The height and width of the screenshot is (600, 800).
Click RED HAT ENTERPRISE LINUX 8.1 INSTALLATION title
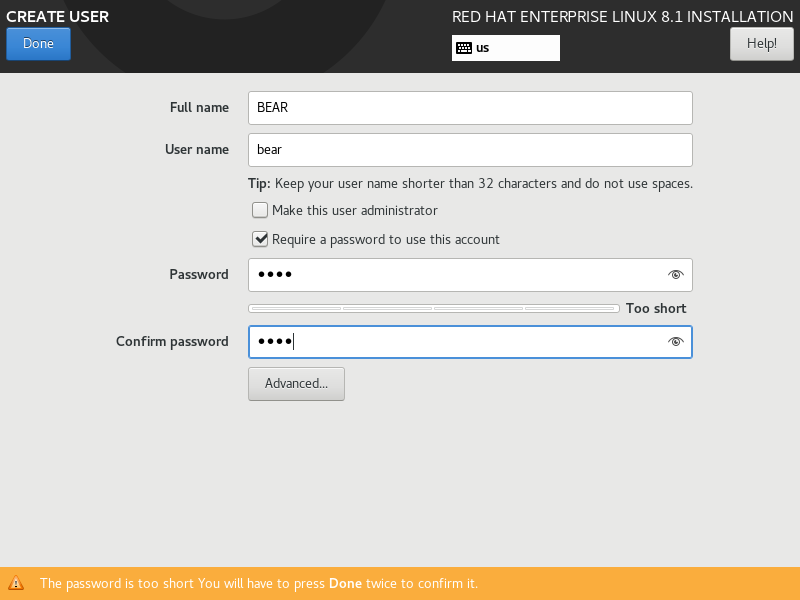tap(622, 16)
